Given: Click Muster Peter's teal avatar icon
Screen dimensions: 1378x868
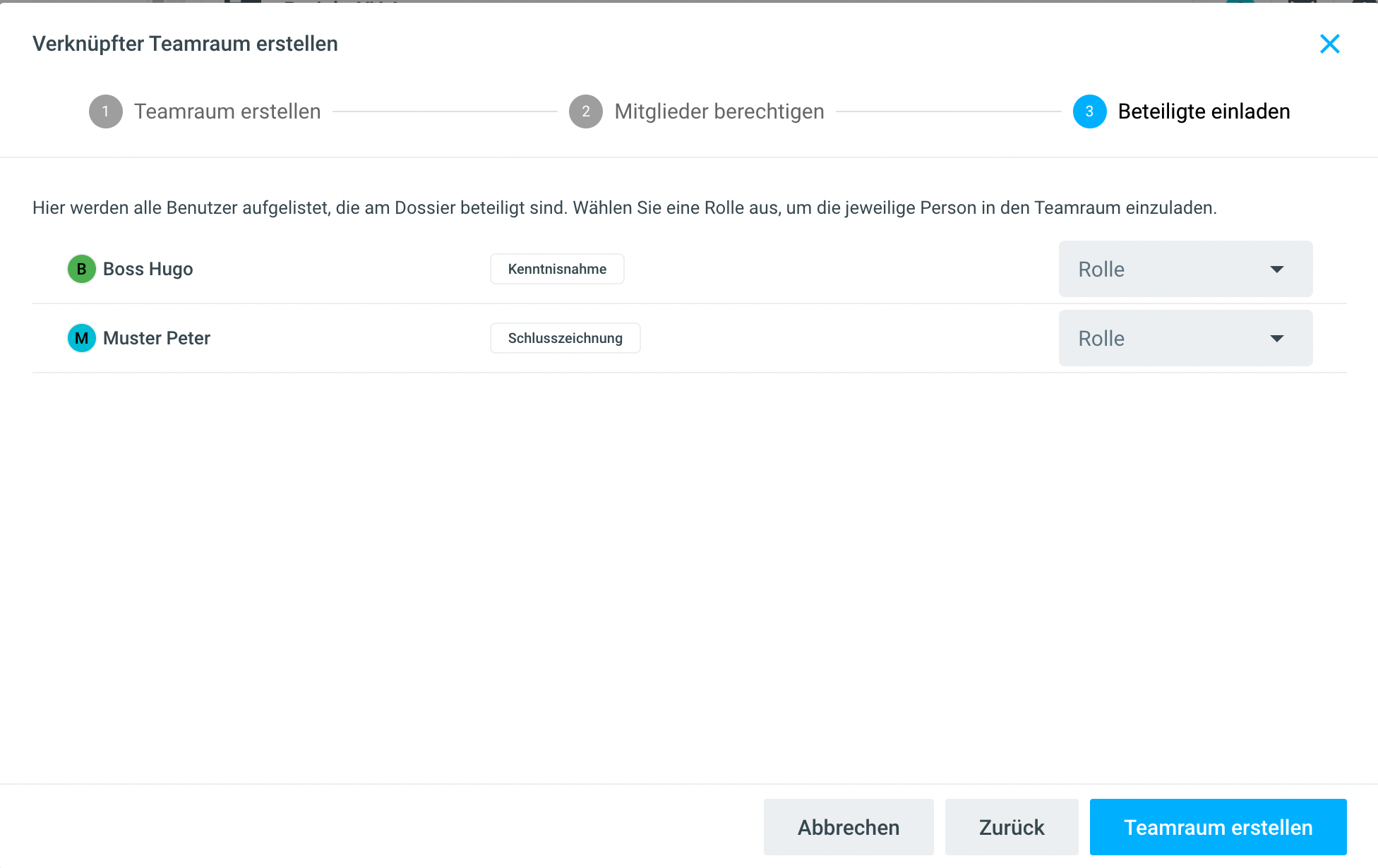Looking at the screenshot, I should [82, 338].
